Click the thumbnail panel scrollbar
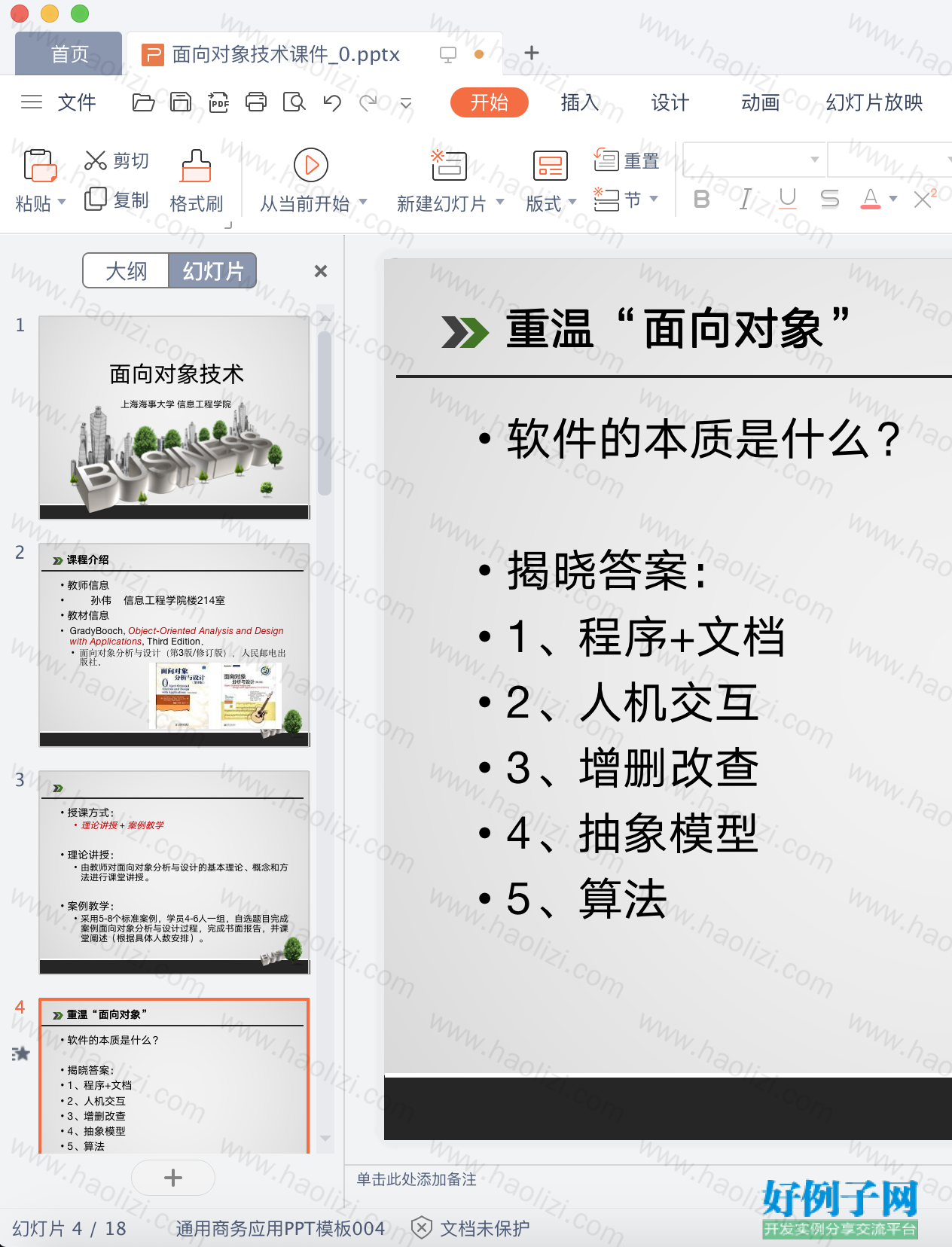 pos(325,414)
